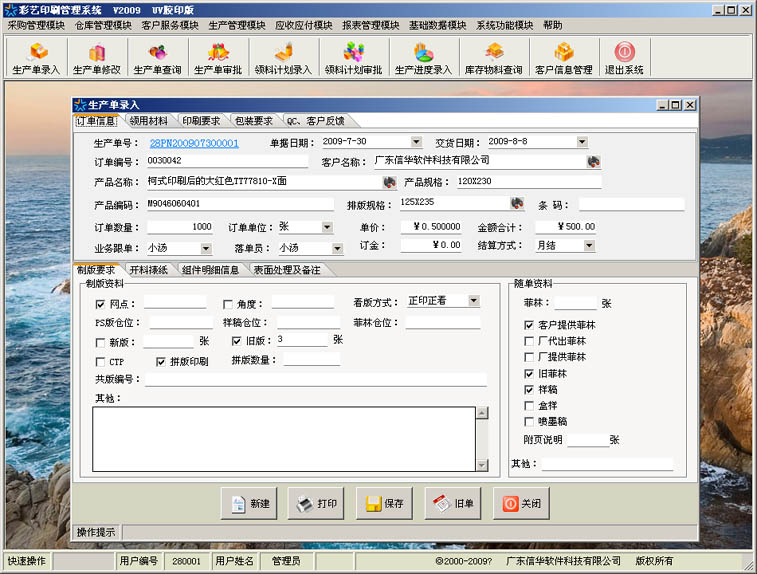Open the 仓库管理模块 menu
The image size is (757, 574).
[103, 25]
